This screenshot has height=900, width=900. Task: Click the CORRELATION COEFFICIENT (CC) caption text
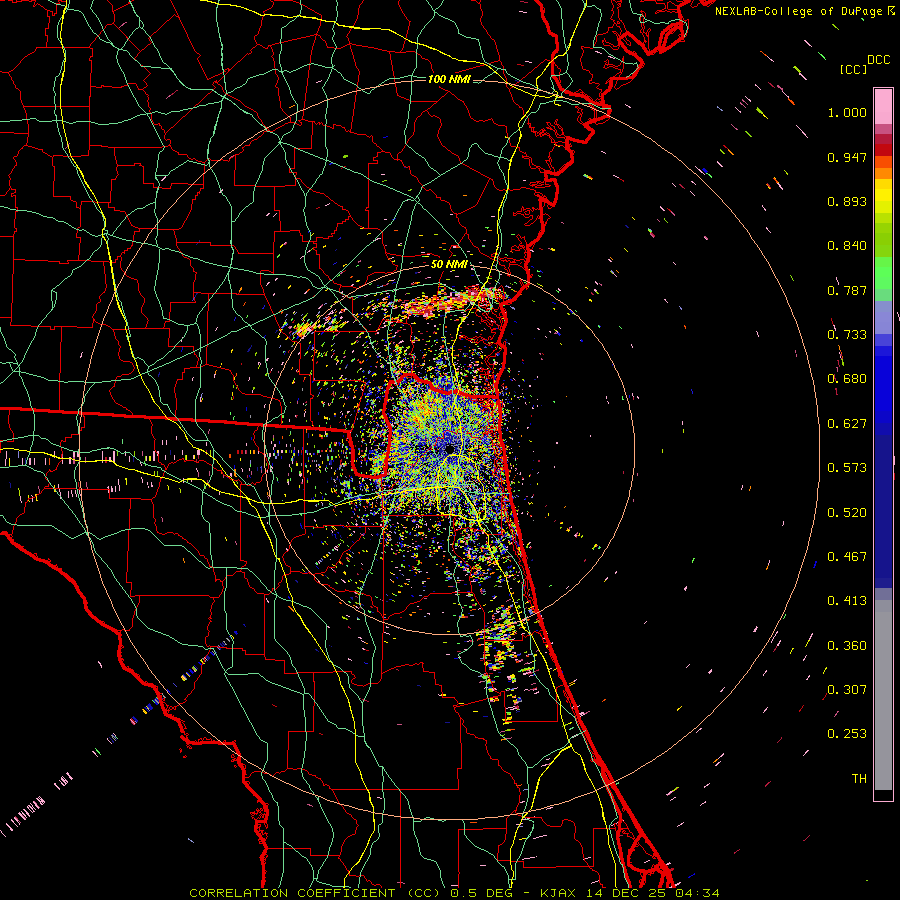315,893
